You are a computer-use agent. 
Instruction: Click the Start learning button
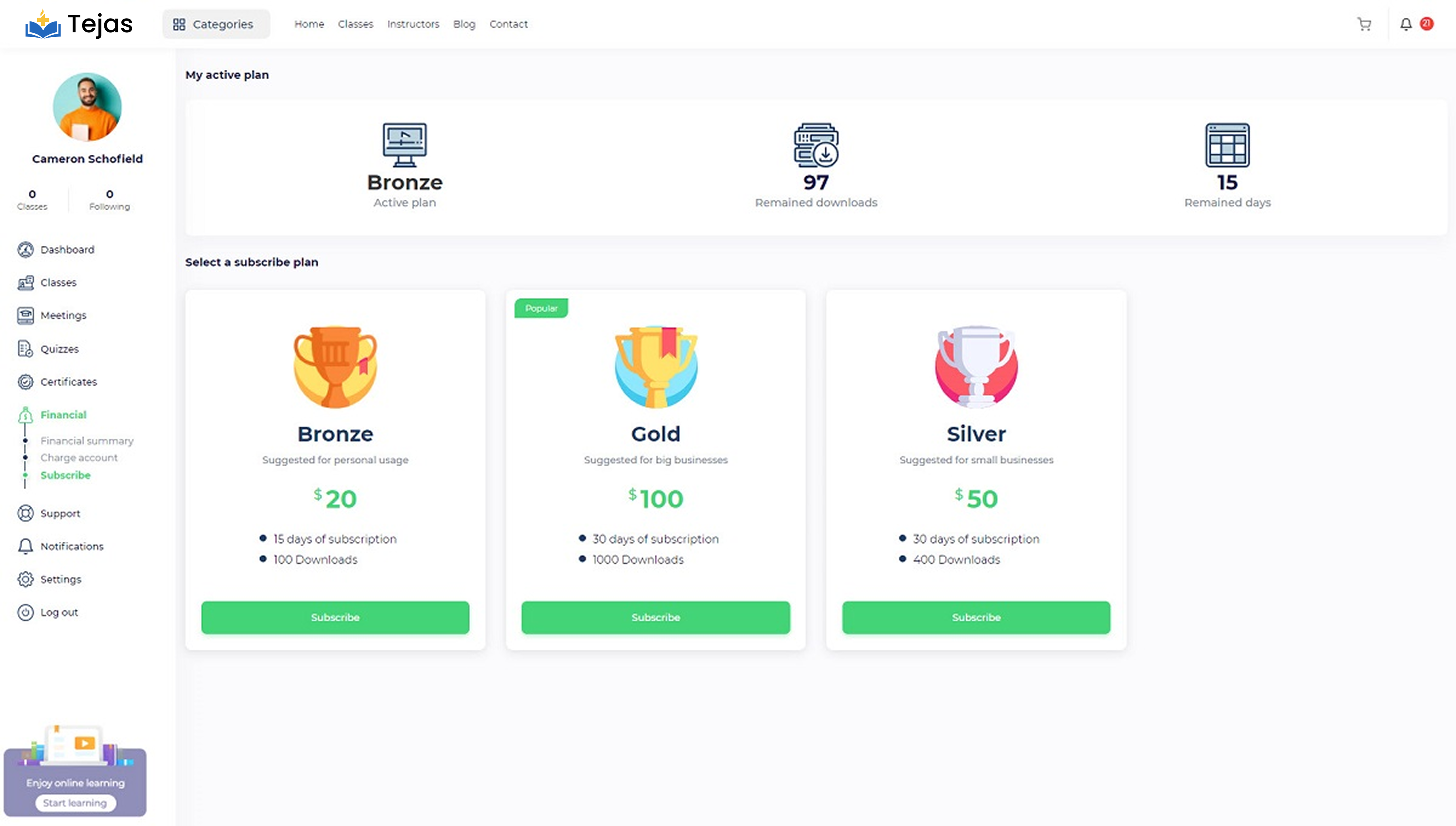(75, 803)
